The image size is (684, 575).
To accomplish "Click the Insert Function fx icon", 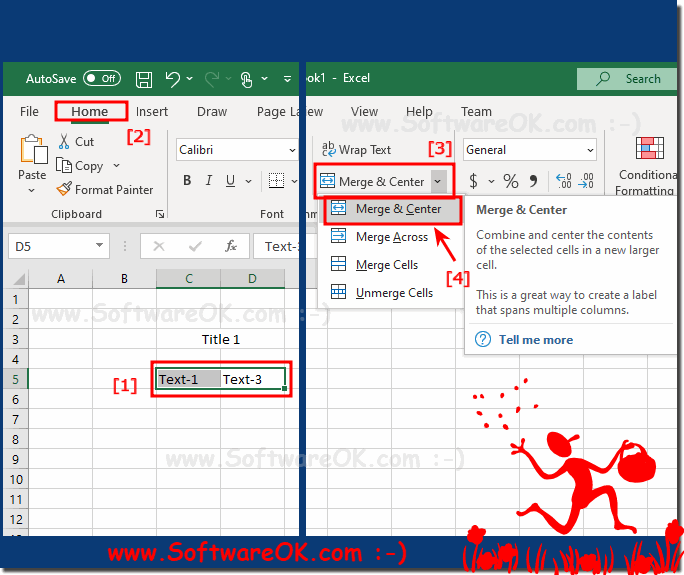I will (231, 246).
